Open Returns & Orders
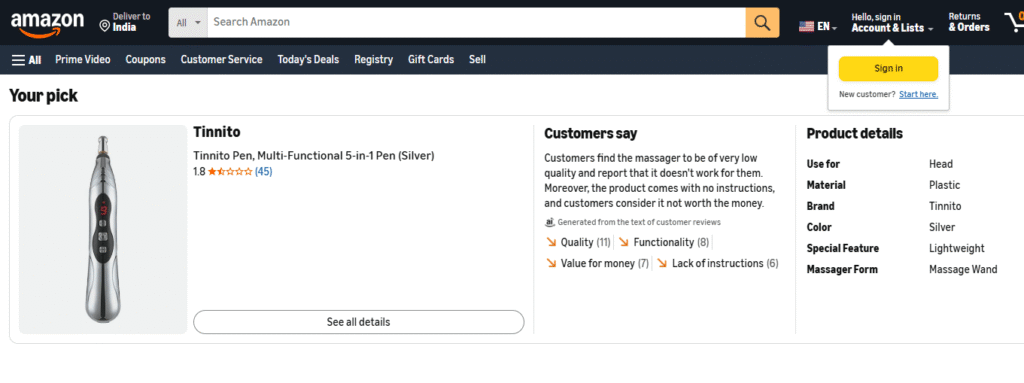The image size is (1024, 383). [x=969, y=23]
